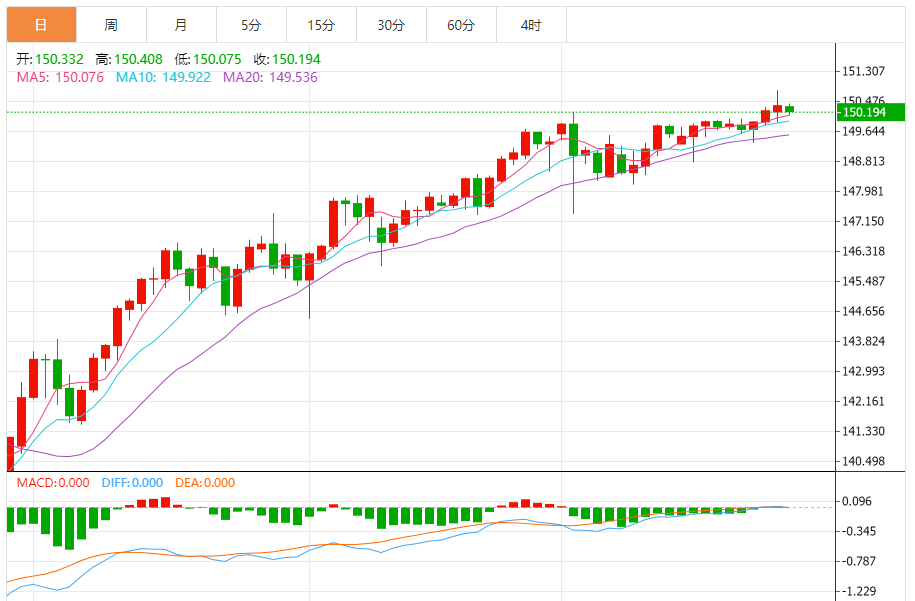Click the MACD:0.000 indicator label
The height and width of the screenshot is (601, 915).
pyautogui.click(x=53, y=483)
